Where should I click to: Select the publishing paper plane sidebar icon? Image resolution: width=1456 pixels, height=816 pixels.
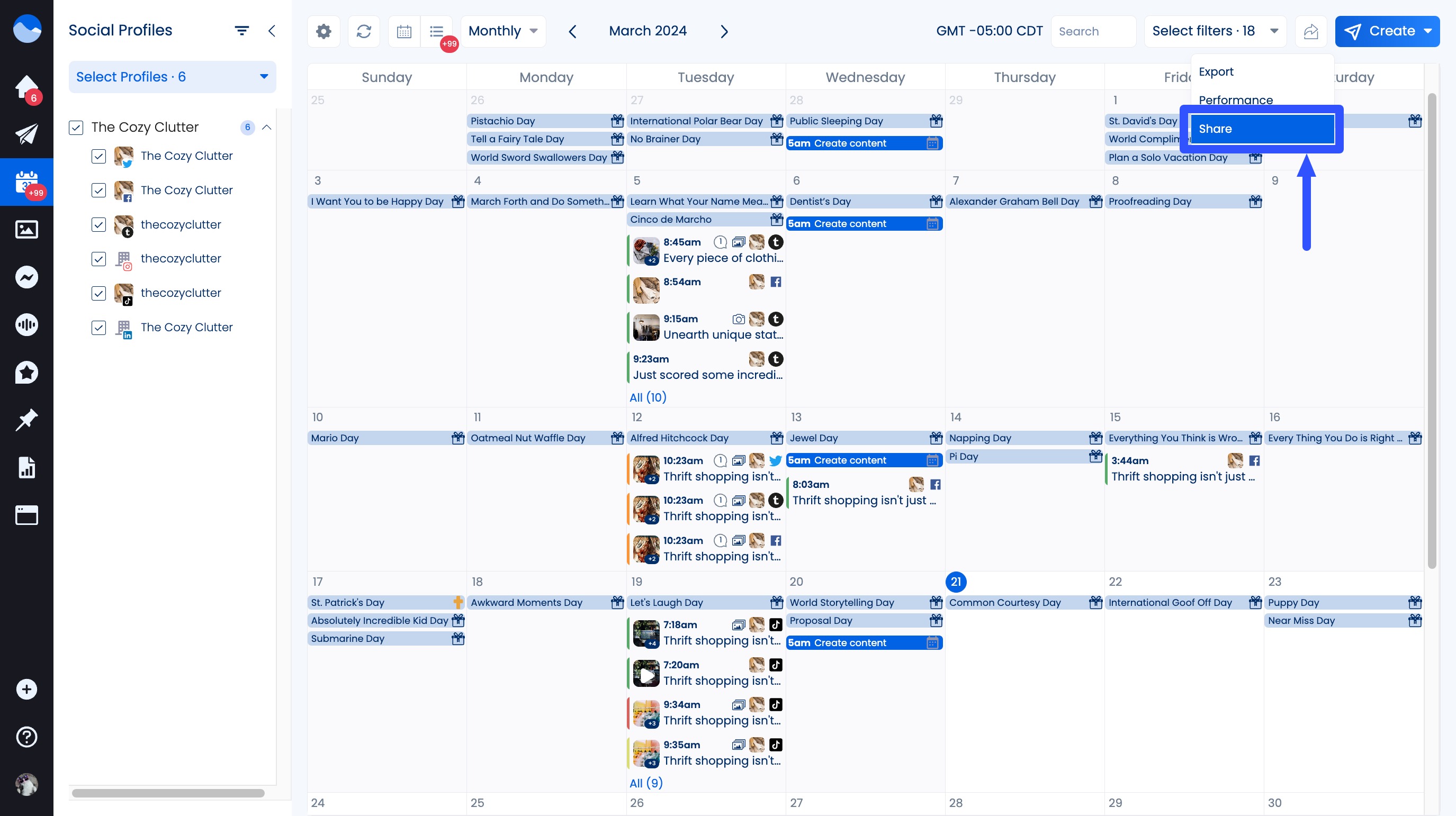click(26, 134)
